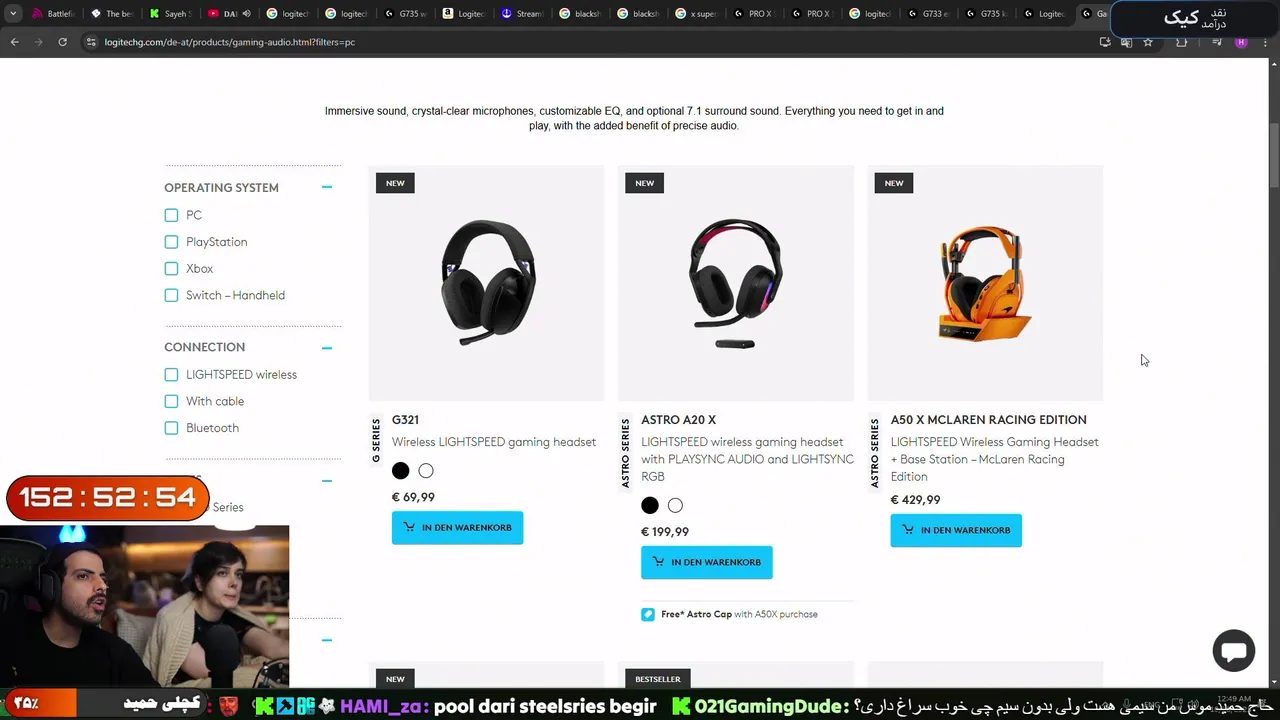The image size is (1280, 720).
Task: Click the ASTRO A20 X headset image
Action: click(x=736, y=283)
